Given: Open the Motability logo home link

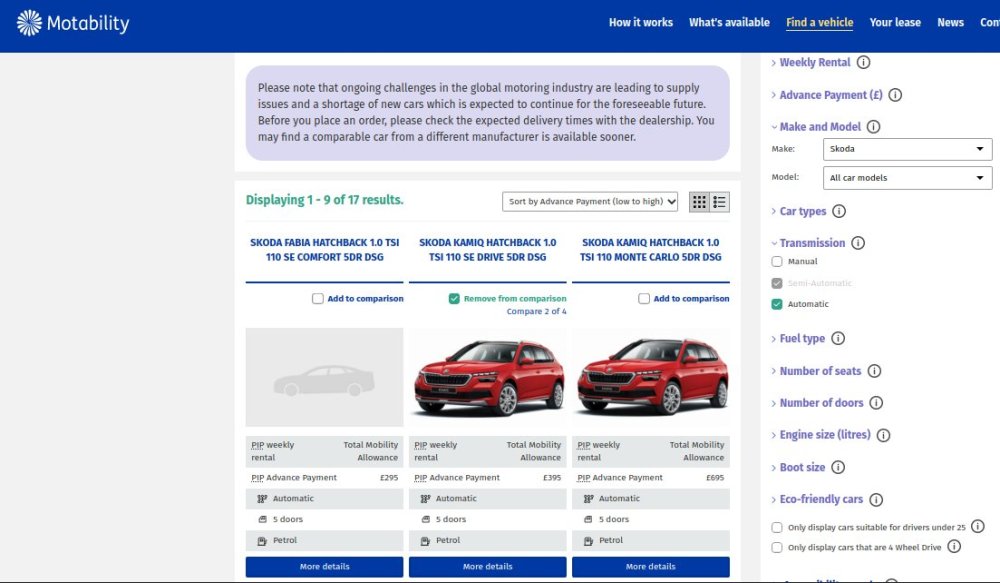Looking at the screenshot, I should 73,23.
